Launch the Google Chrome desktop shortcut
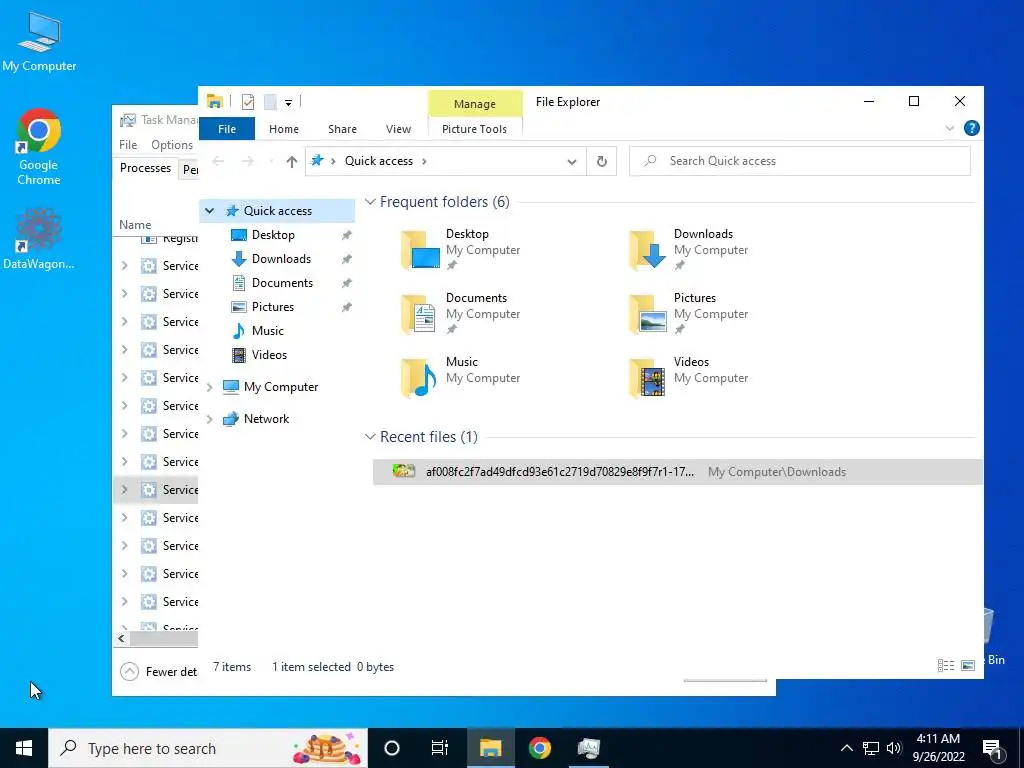This screenshot has height=768, width=1024. pos(39,146)
